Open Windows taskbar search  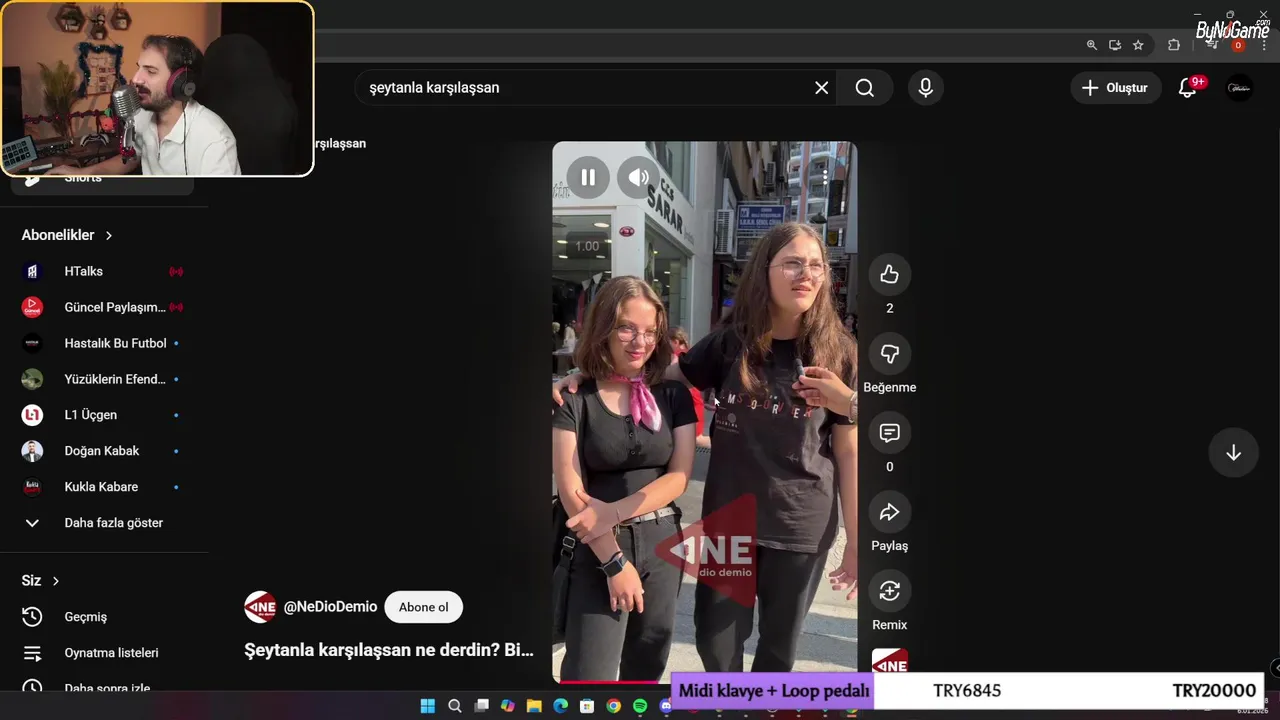455,706
